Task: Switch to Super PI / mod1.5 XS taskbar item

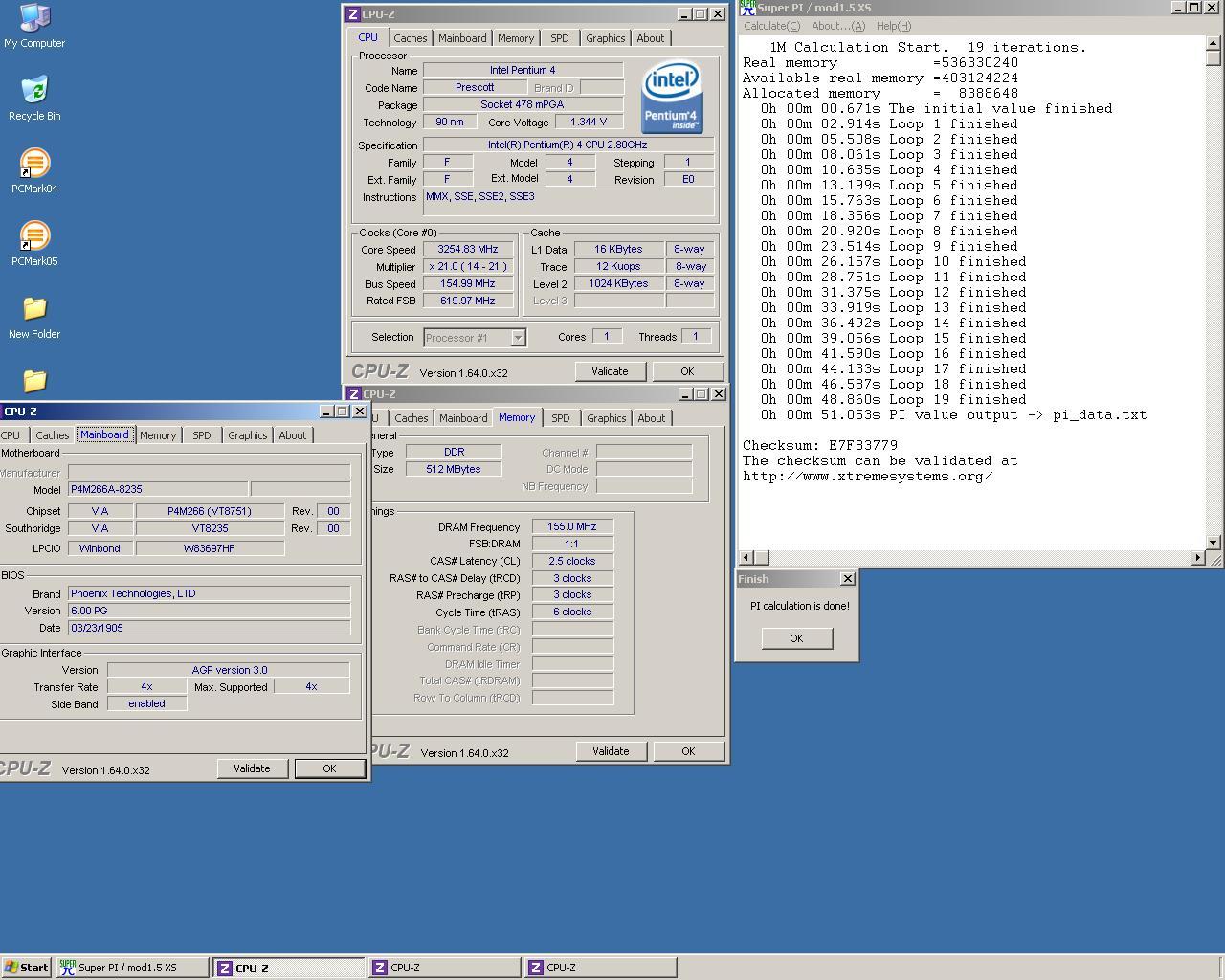Action: 132,968
